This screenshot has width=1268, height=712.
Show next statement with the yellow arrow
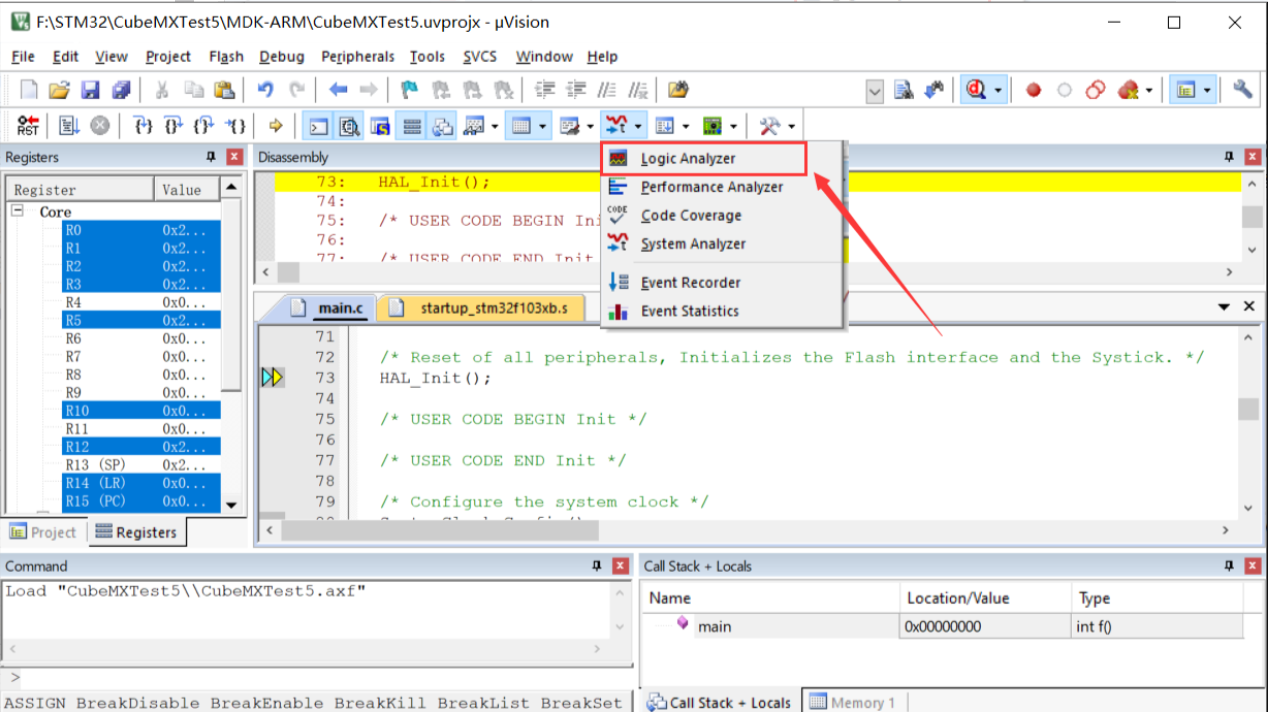coord(276,126)
